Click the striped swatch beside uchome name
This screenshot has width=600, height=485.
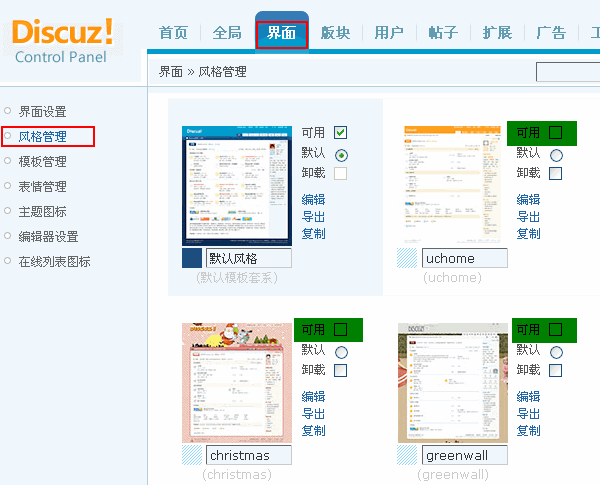coord(407,258)
